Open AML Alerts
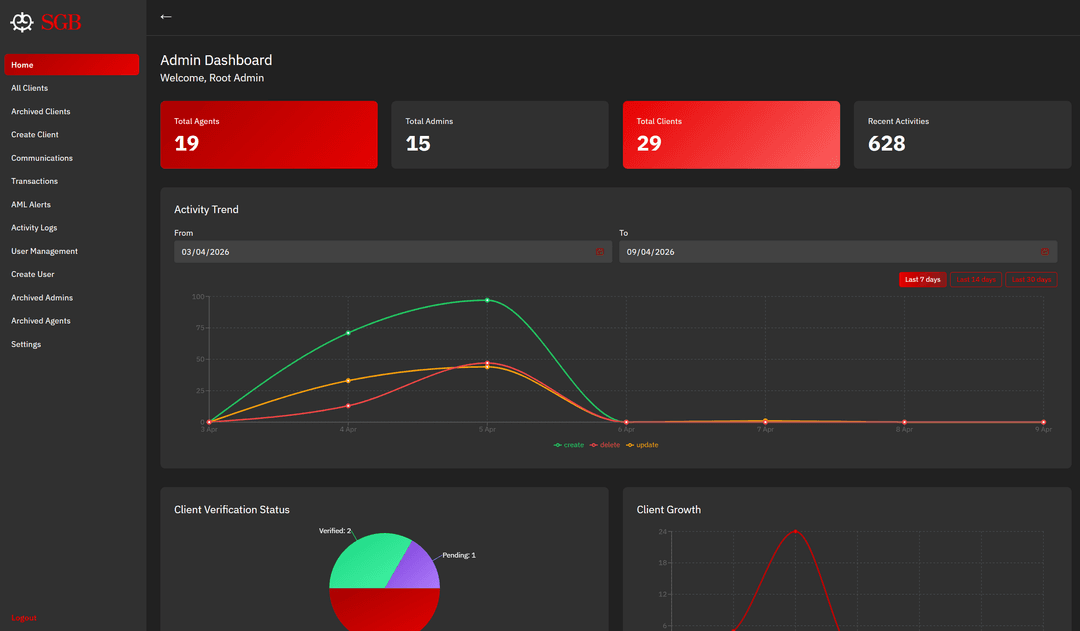 pyautogui.click(x=31, y=205)
